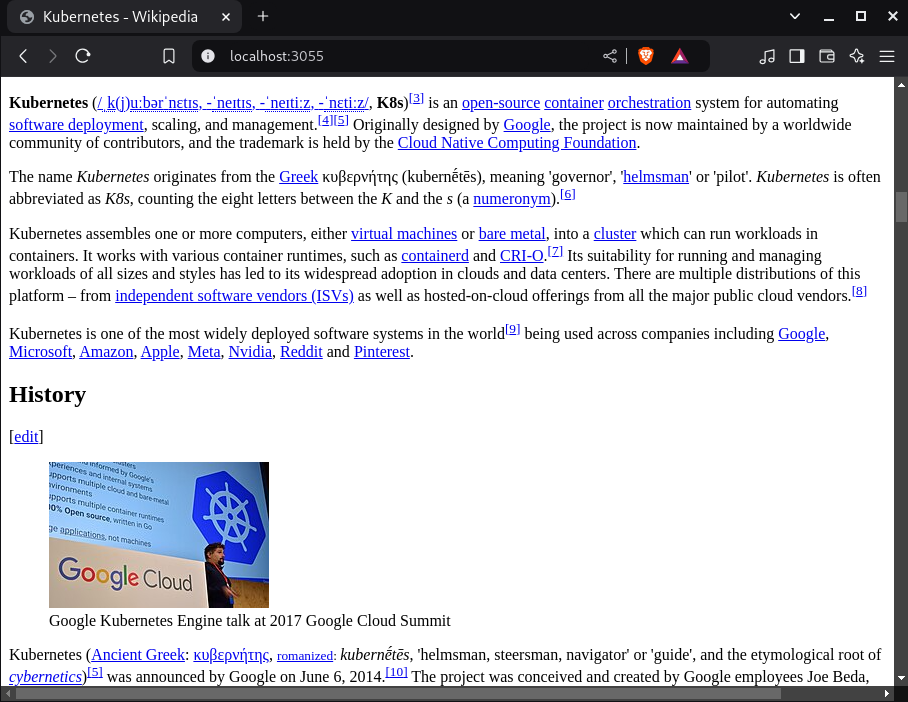This screenshot has height=702, width=908.
Task: Jump to citation reference [3]
Action: point(416,98)
